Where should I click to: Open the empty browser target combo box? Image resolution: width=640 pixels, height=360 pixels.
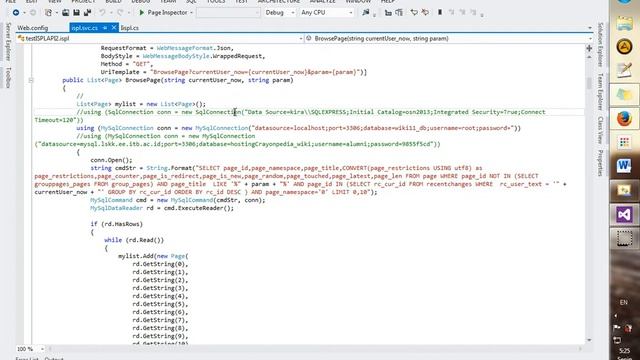228,13
